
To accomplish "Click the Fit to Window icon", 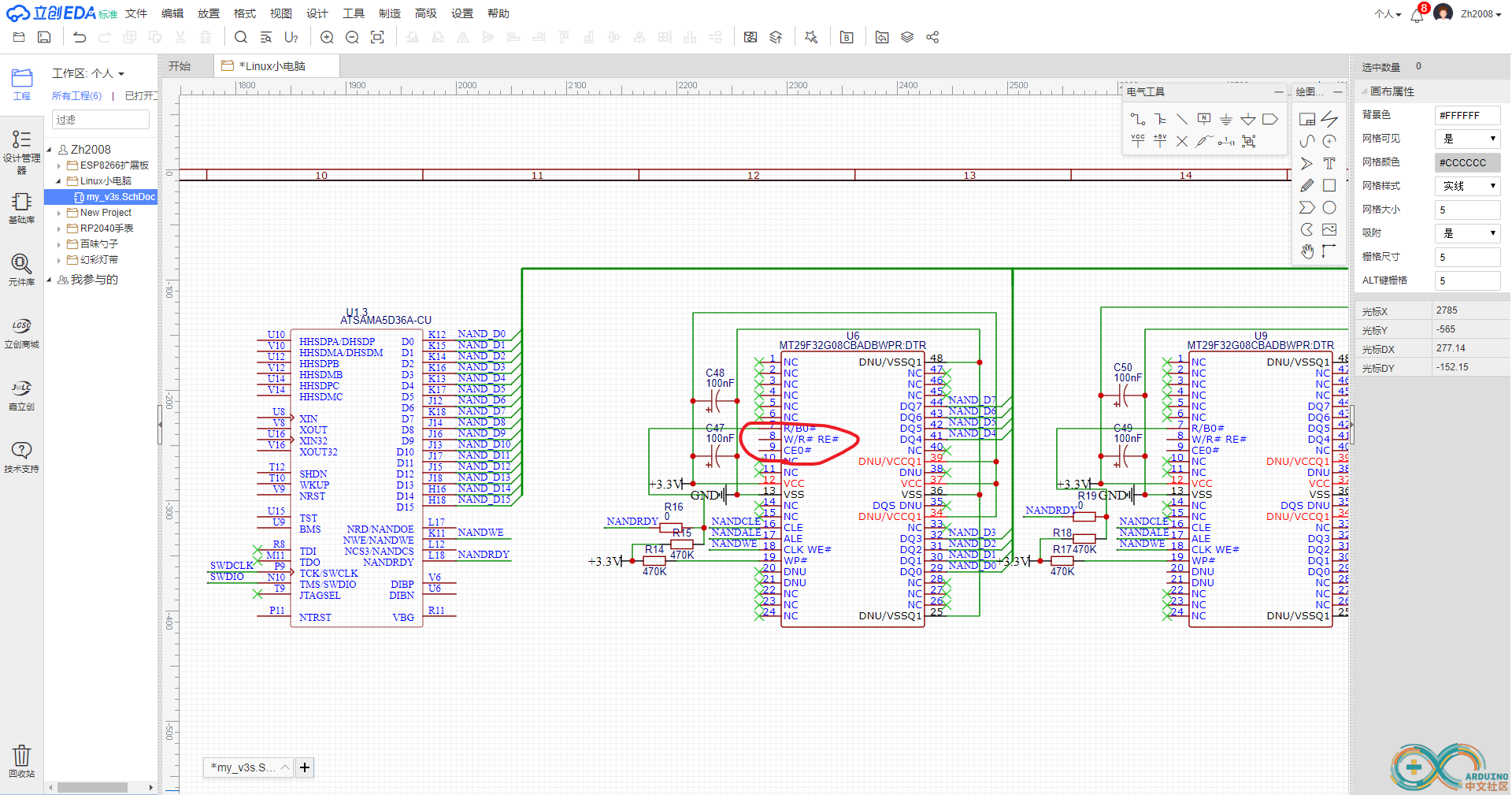I will (377, 37).
